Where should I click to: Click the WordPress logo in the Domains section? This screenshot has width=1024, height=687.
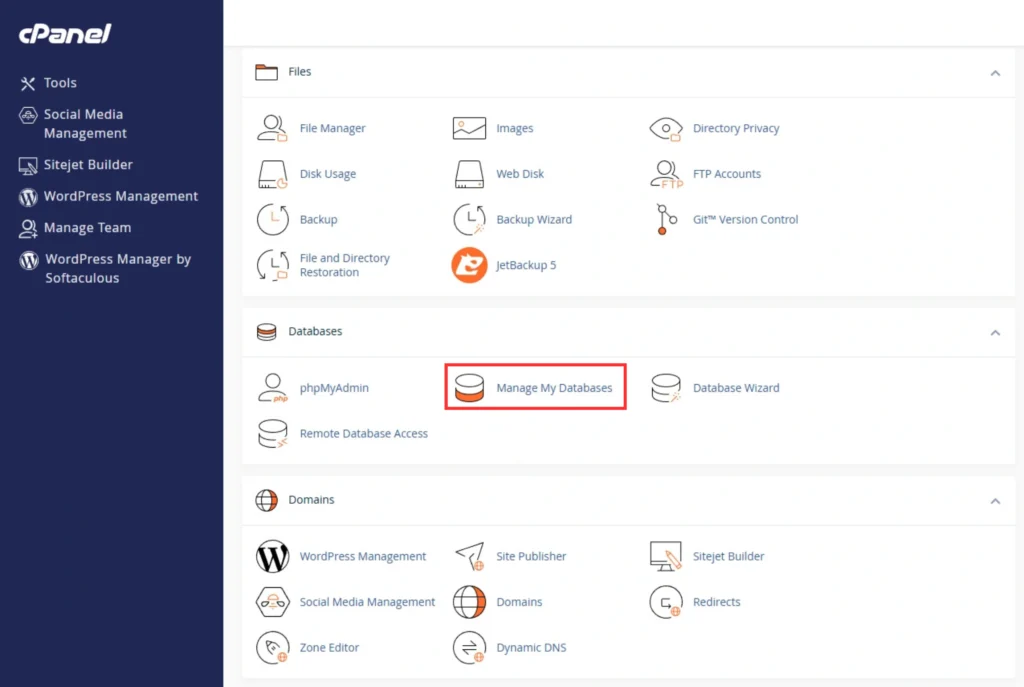tap(272, 556)
